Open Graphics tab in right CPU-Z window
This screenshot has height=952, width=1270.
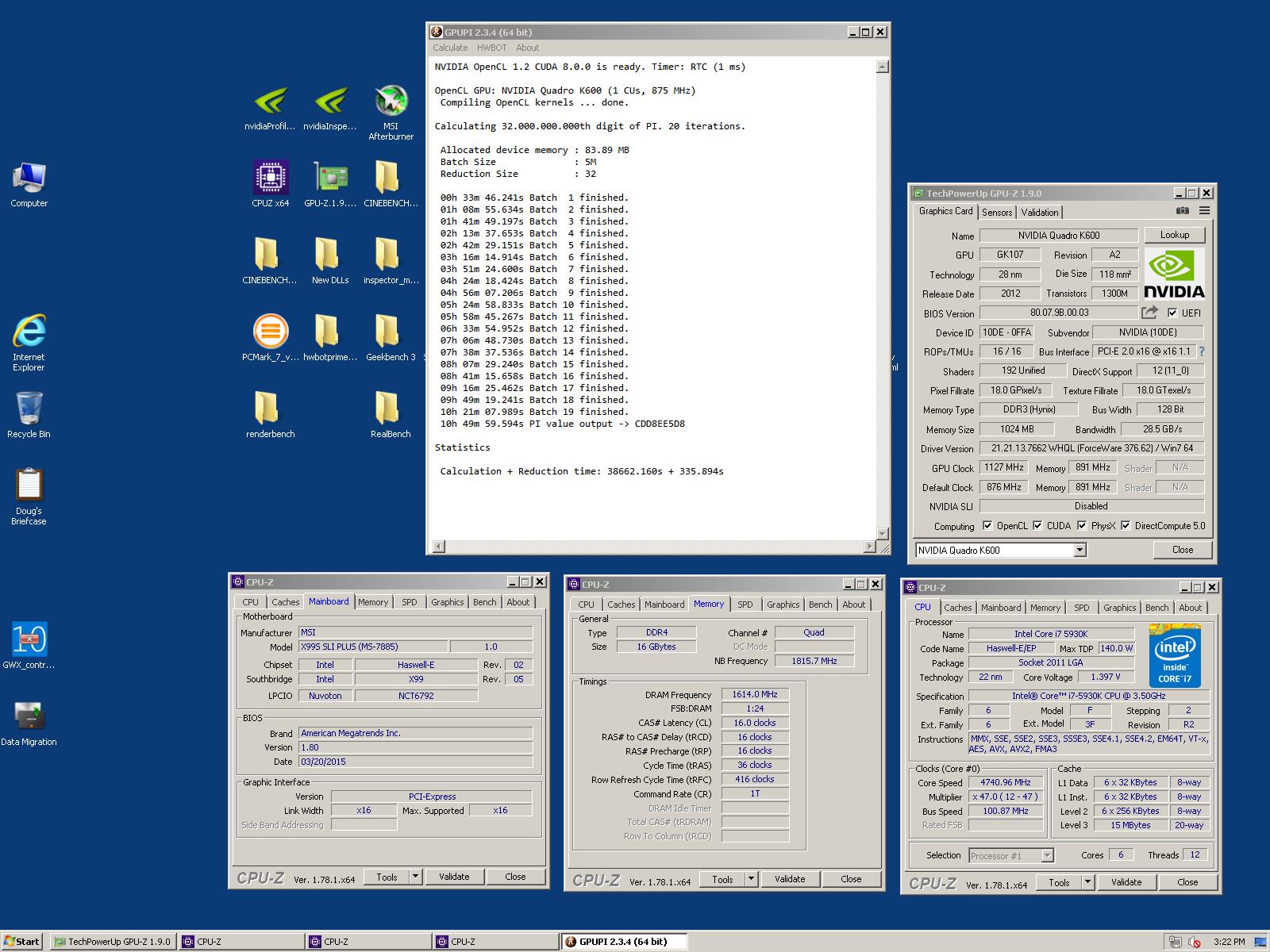1119,608
